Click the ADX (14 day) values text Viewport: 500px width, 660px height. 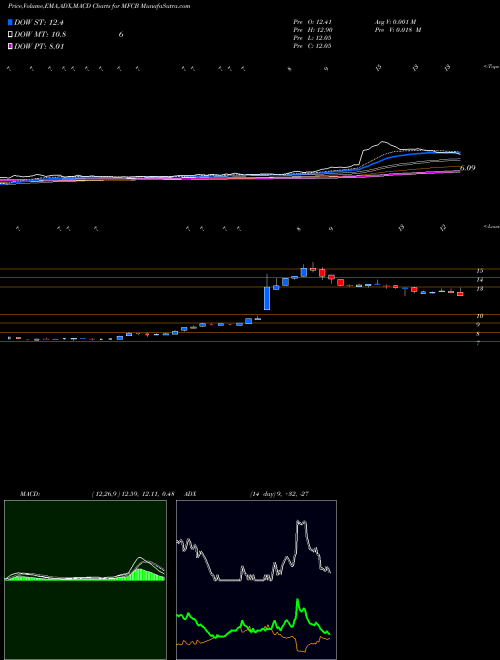click(279, 494)
